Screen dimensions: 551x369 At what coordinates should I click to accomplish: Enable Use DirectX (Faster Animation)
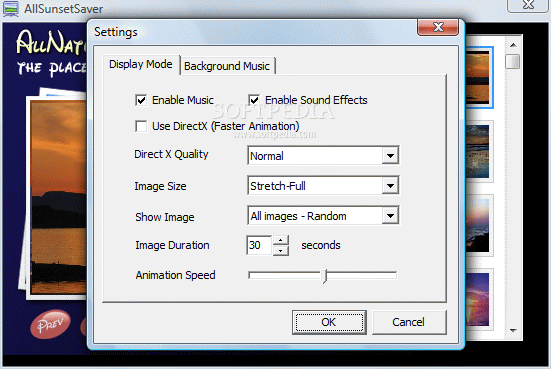(x=141, y=126)
